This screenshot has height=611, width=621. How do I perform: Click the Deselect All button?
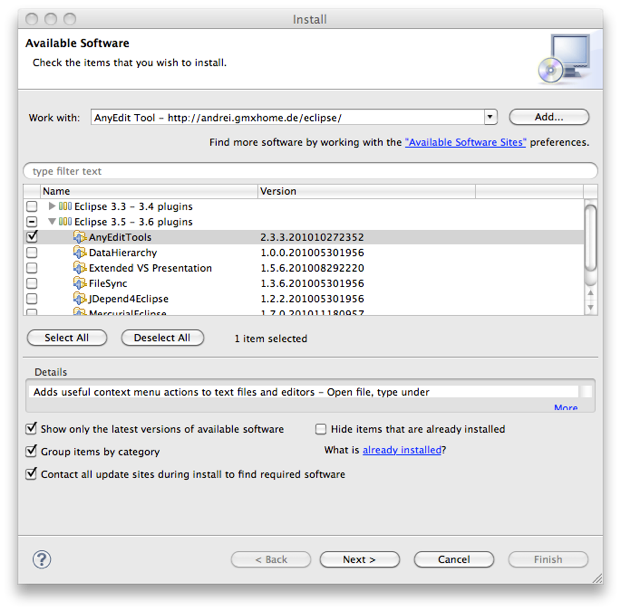(x=162, y=338)
